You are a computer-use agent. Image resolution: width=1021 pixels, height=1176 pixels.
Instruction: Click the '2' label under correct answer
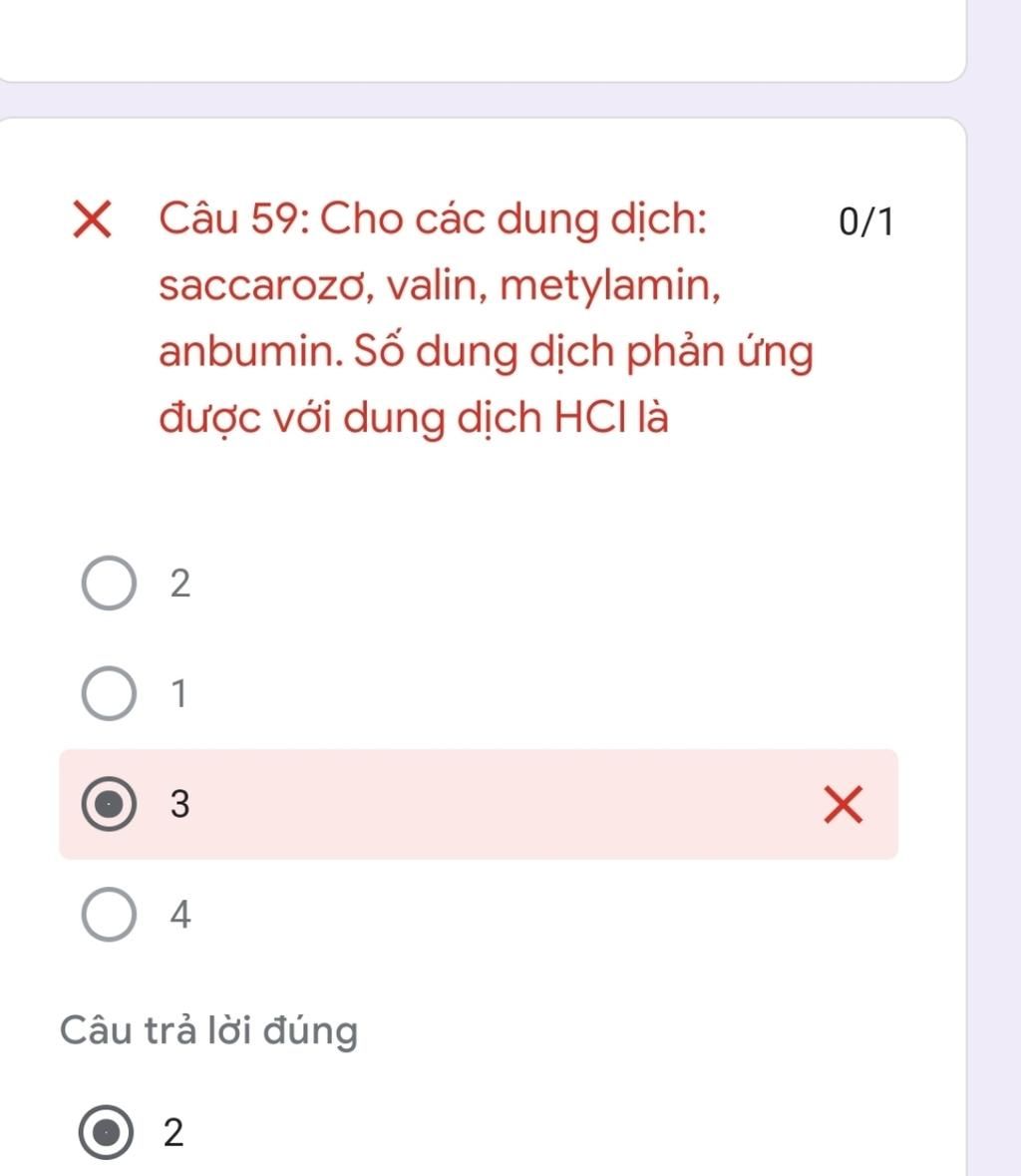[173, 1132]
